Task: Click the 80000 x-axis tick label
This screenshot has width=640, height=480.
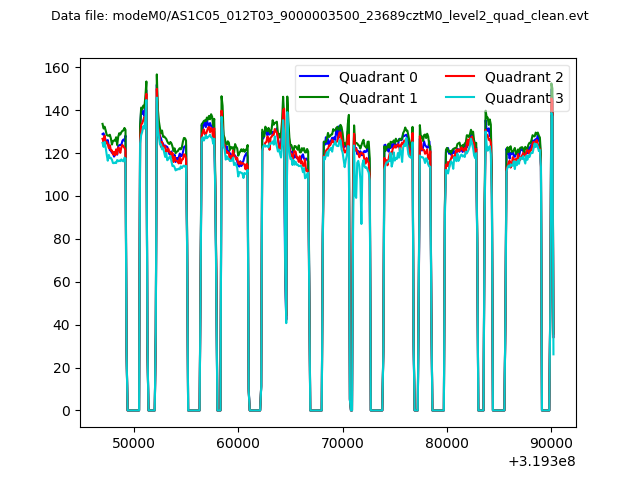Action: click(446, 443)
